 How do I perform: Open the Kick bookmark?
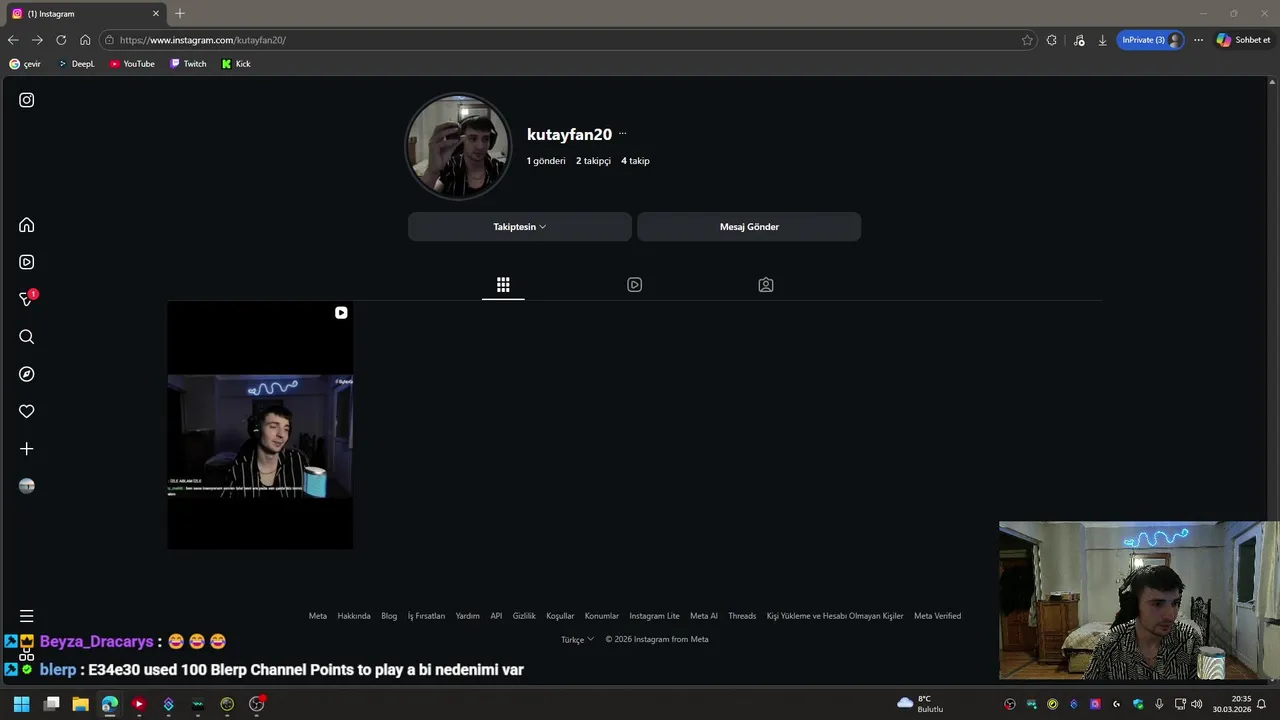(236, 64)
